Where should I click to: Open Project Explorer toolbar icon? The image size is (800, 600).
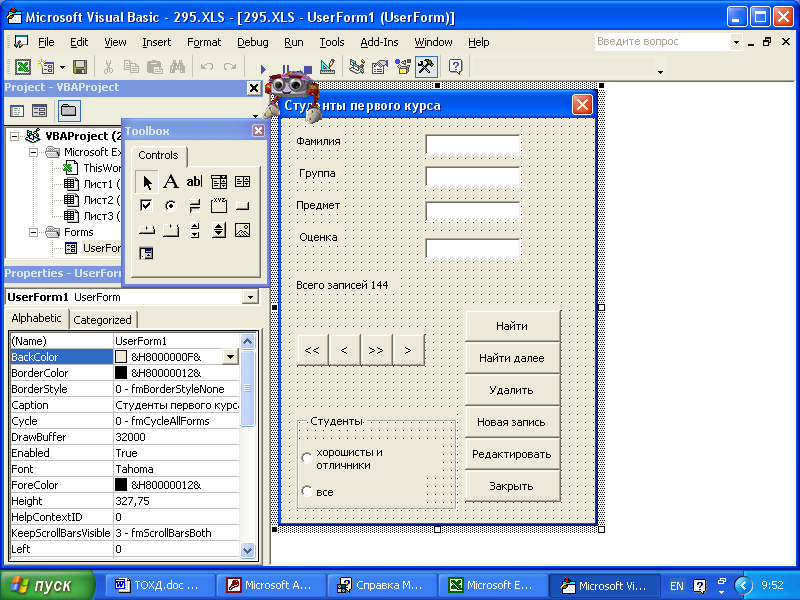pos(357,66)
